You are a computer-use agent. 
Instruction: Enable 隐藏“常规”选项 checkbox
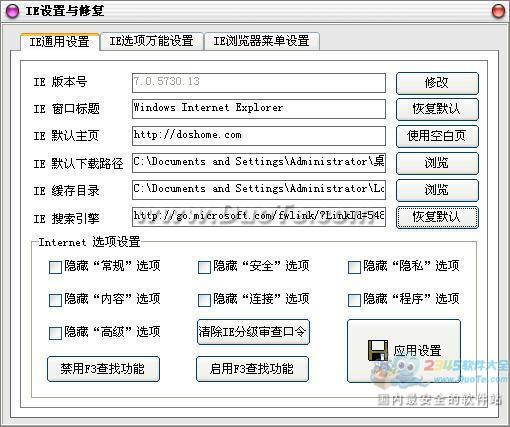point(55,267)
